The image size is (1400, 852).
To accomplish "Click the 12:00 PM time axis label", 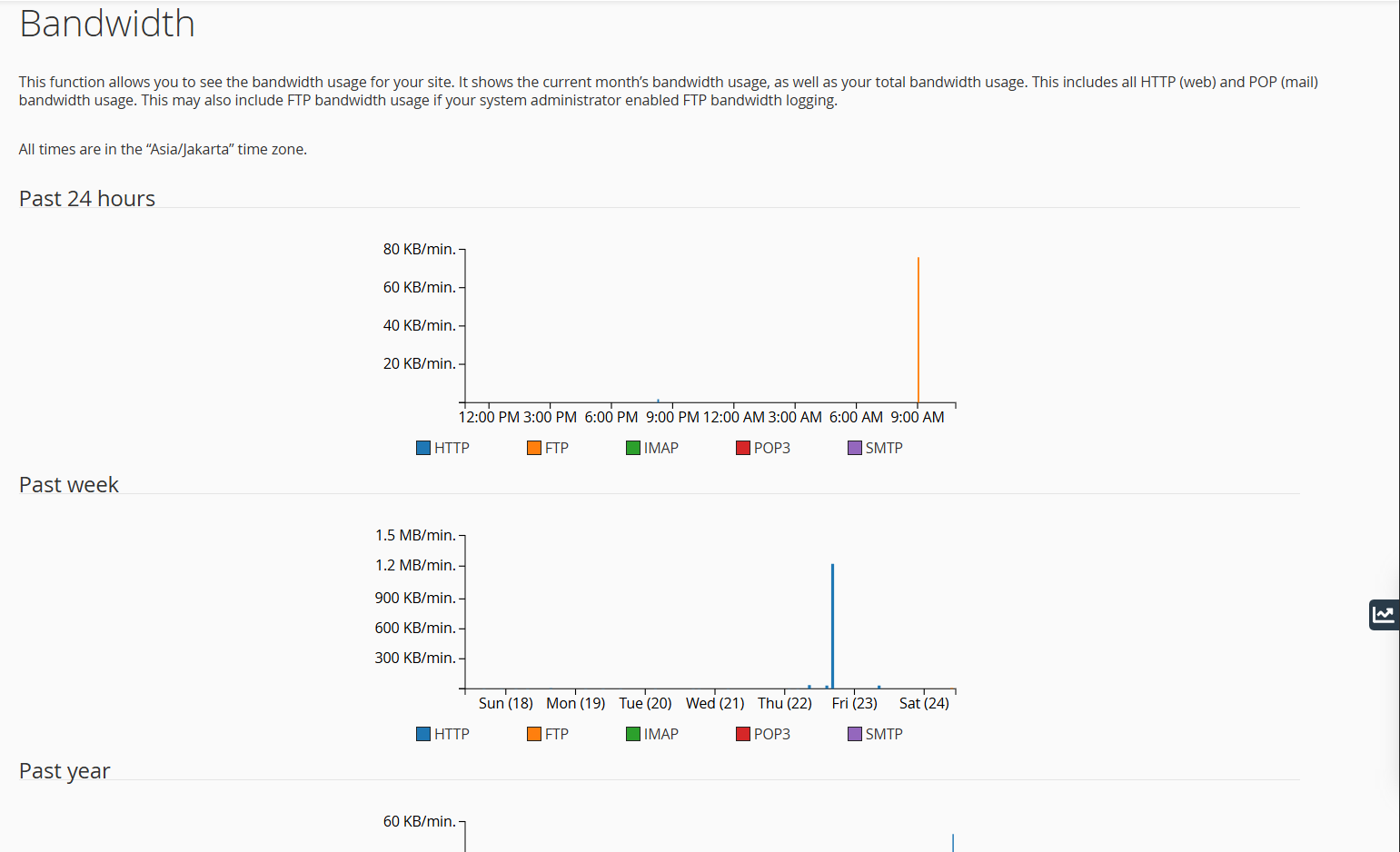I will pos(489,417).
